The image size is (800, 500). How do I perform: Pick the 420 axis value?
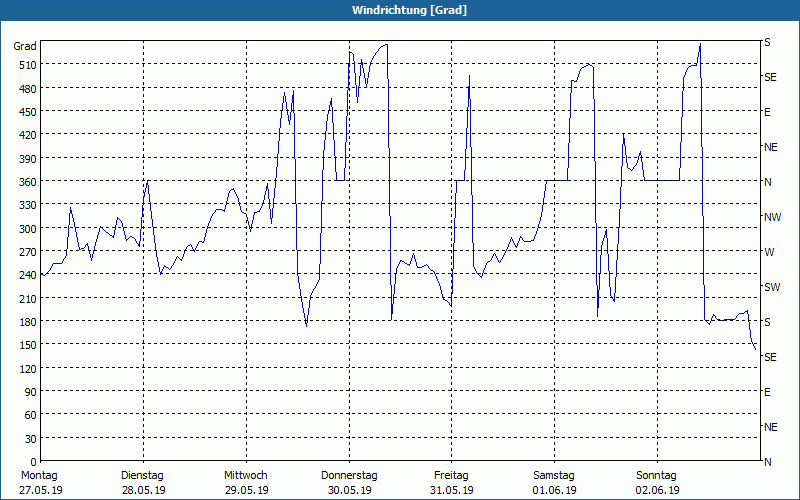(x=29, y=135)
